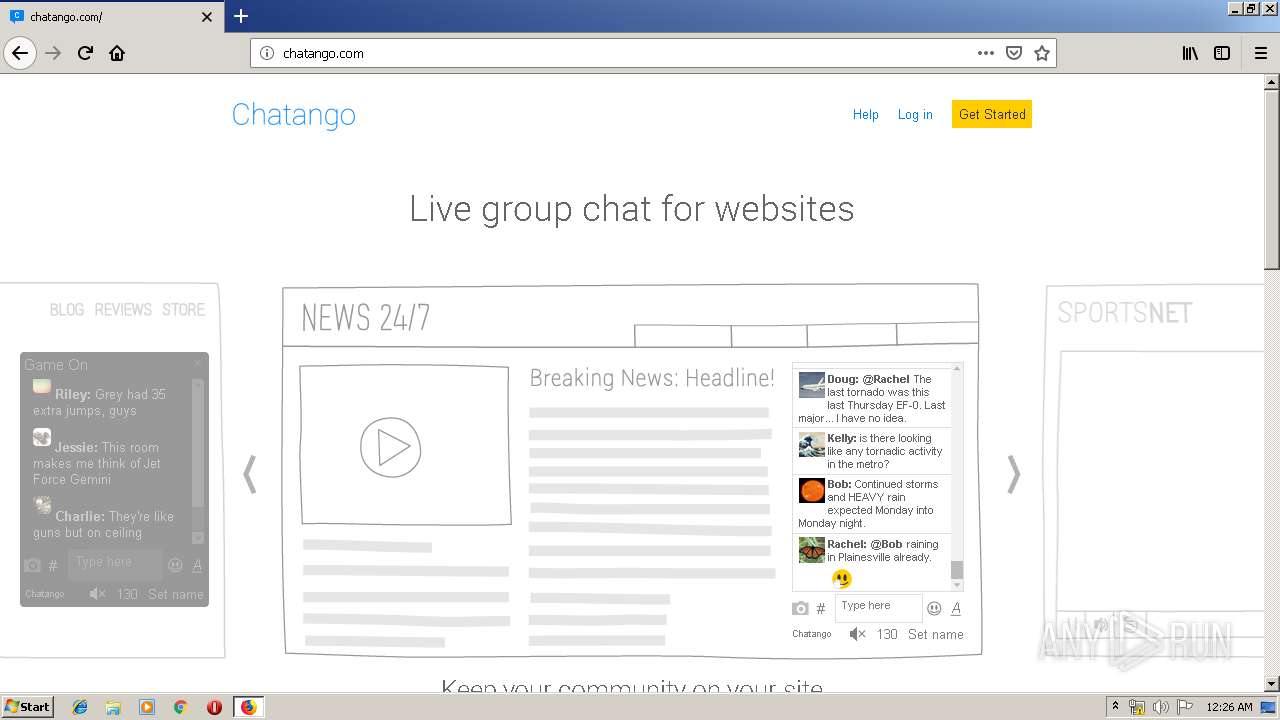This screenshot has height=720, width=1280.
Task: Click the News chat scrollbar thumb
Action: click(x=957, y=570)
